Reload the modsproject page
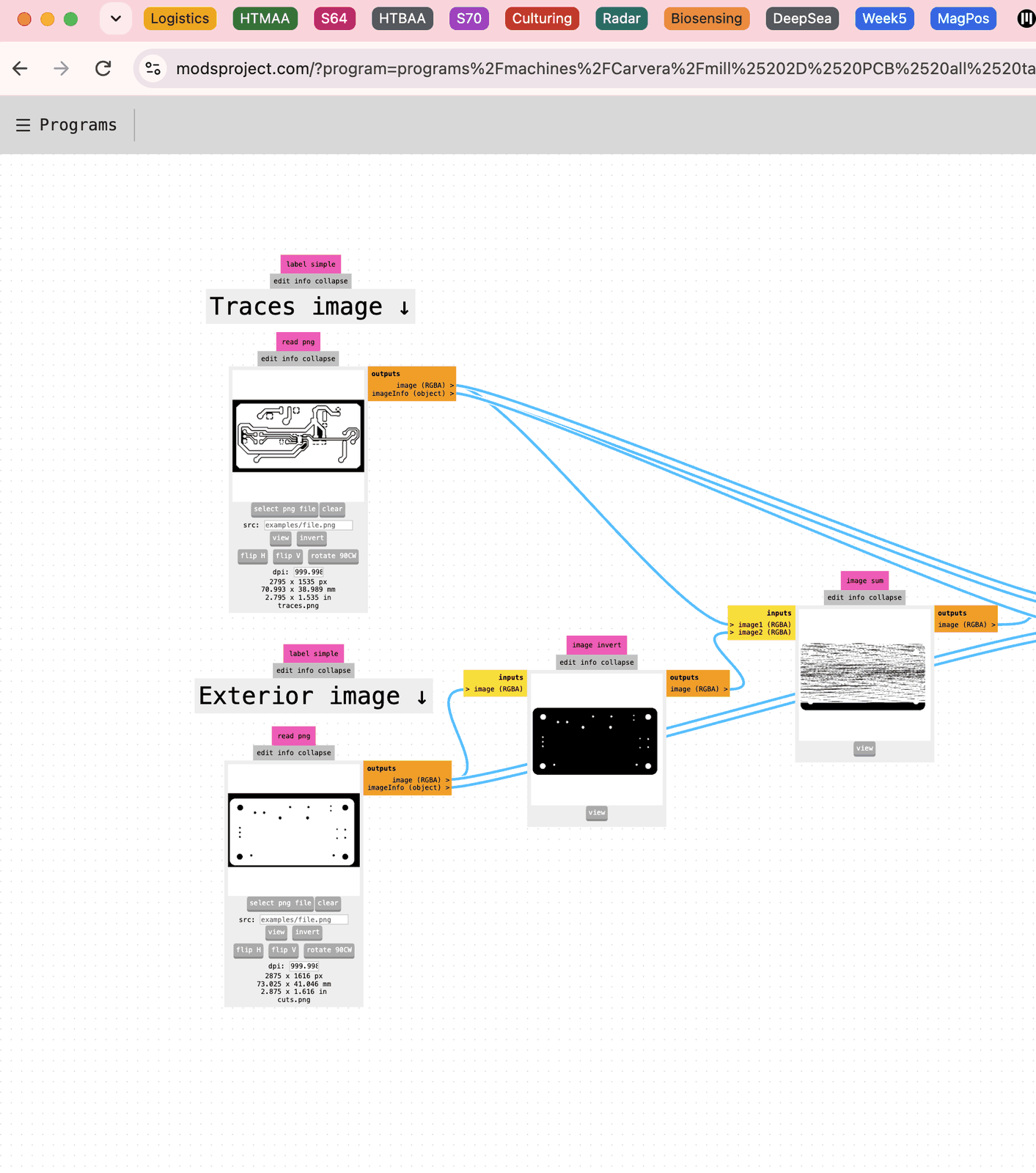 pyautogui.click(x=103, y=68)
